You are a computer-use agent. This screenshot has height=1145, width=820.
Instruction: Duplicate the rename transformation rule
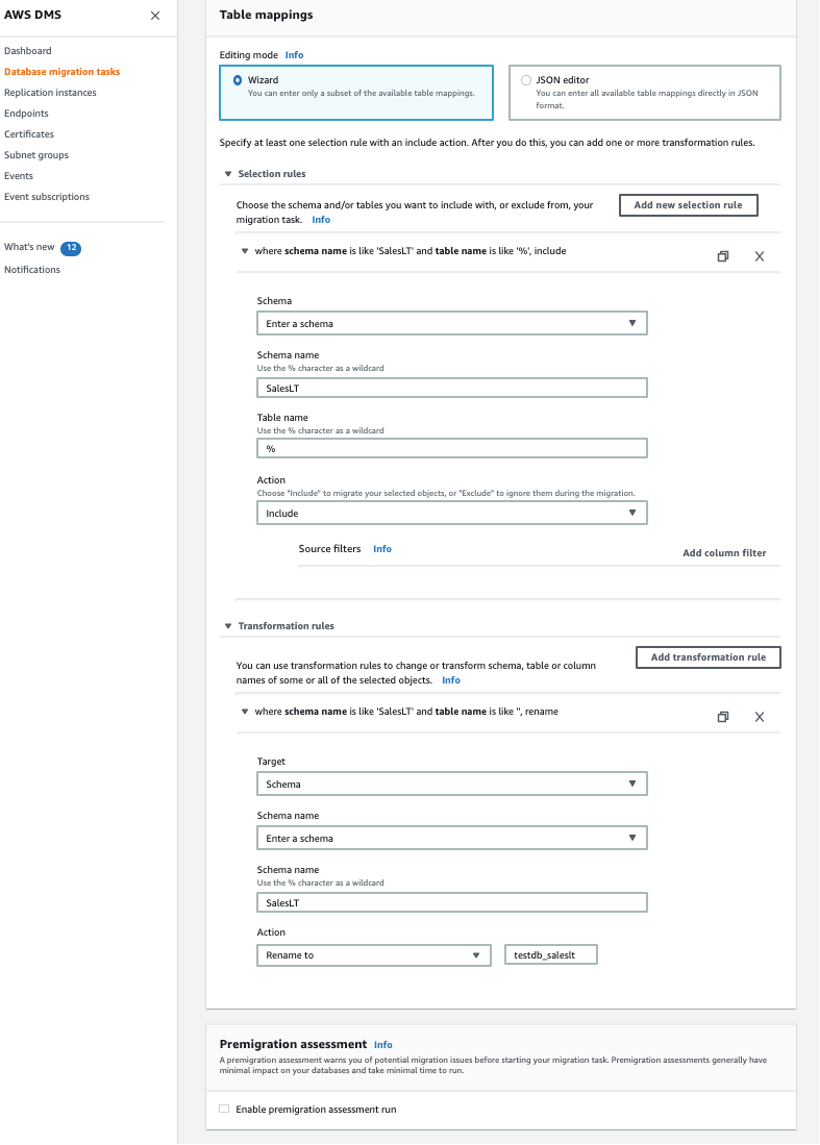[723, 716]
